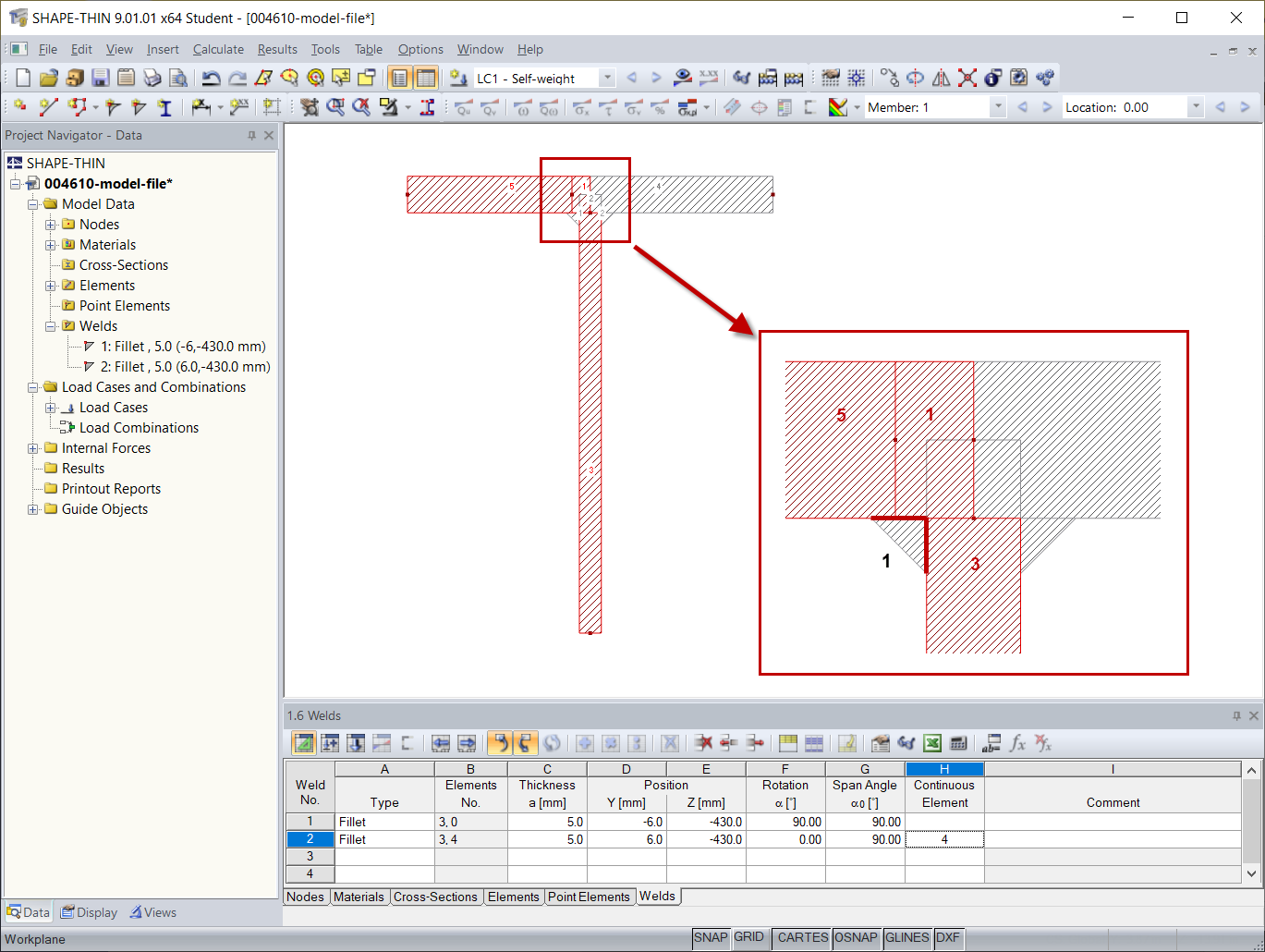1265x952 pixels.
Task: Click the crossed-out fx icon in table toolbar
Action: 1044,743
